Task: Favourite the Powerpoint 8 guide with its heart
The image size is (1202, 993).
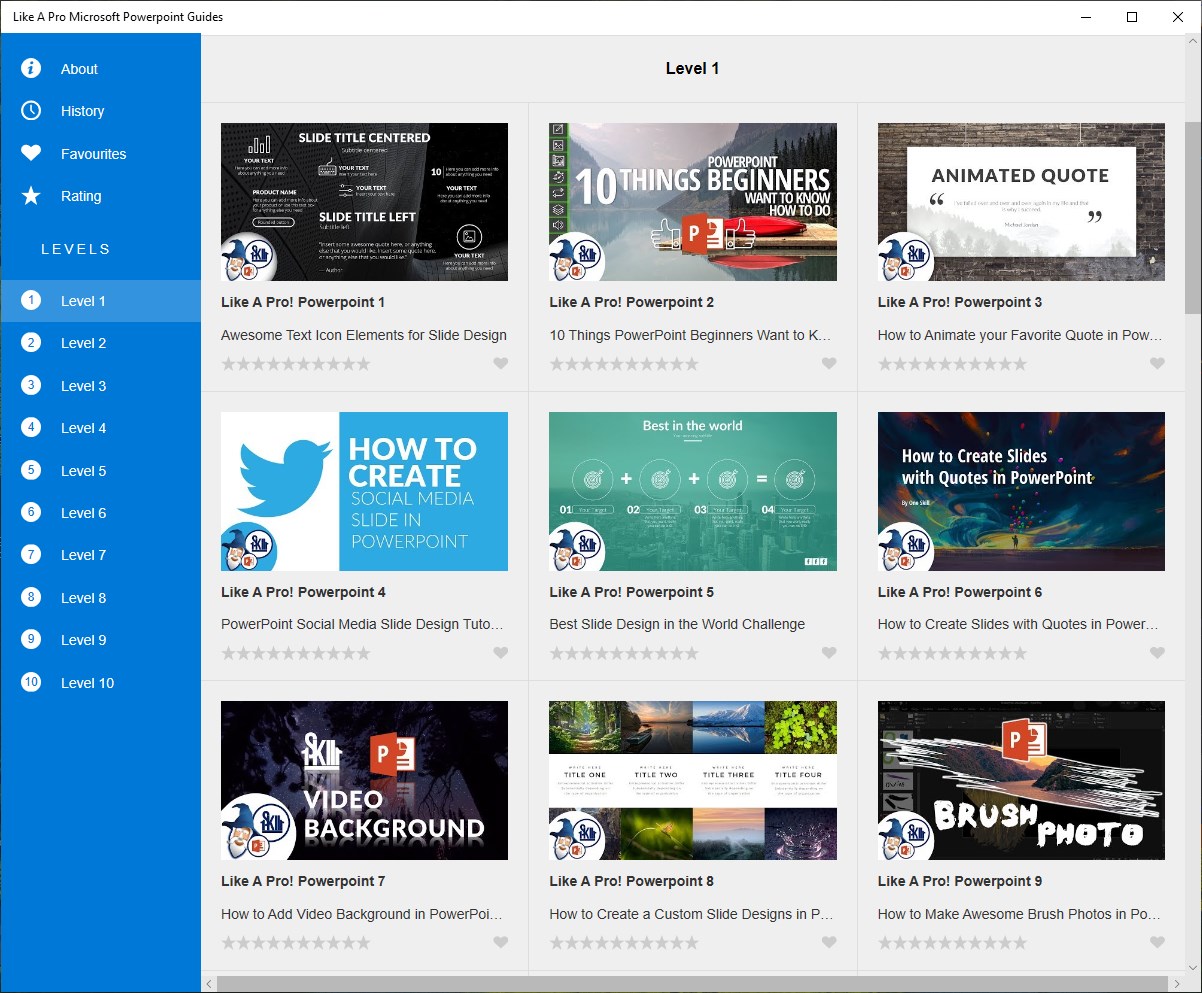Action: point(829,942)
